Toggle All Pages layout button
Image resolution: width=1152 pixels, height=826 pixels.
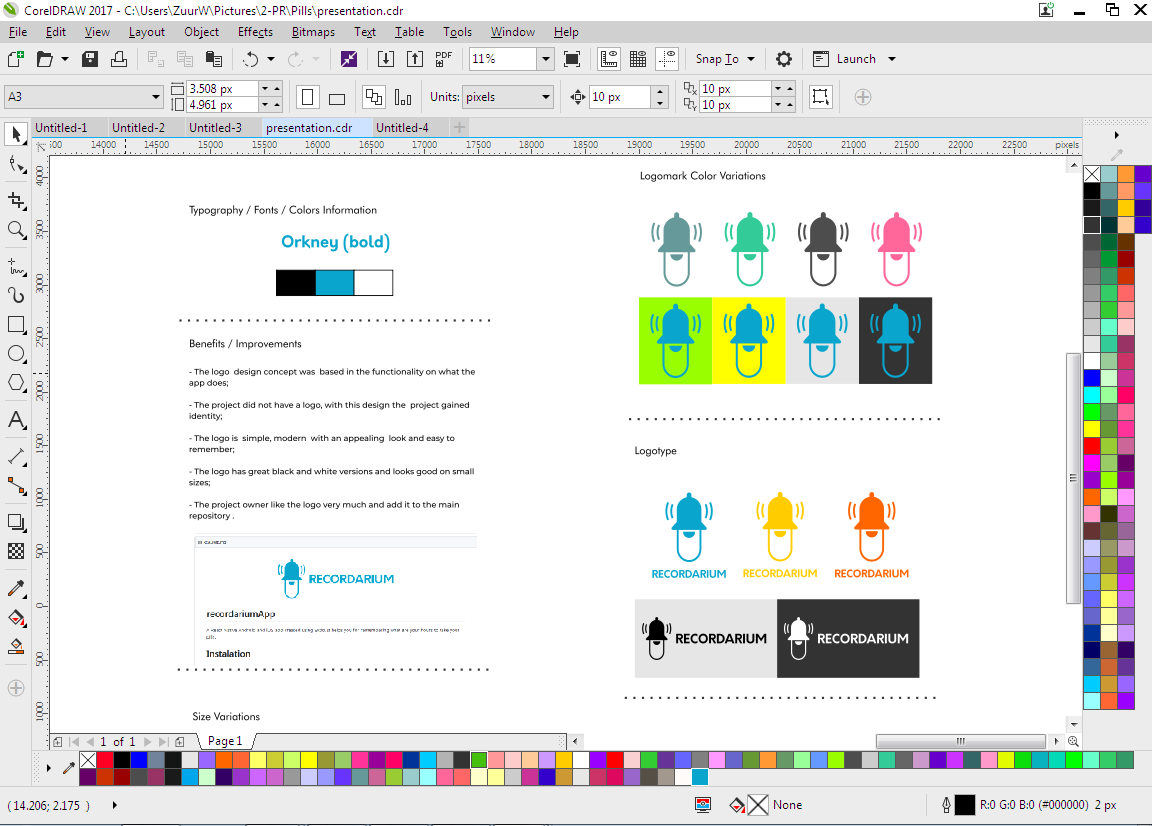tap(374, 97)
